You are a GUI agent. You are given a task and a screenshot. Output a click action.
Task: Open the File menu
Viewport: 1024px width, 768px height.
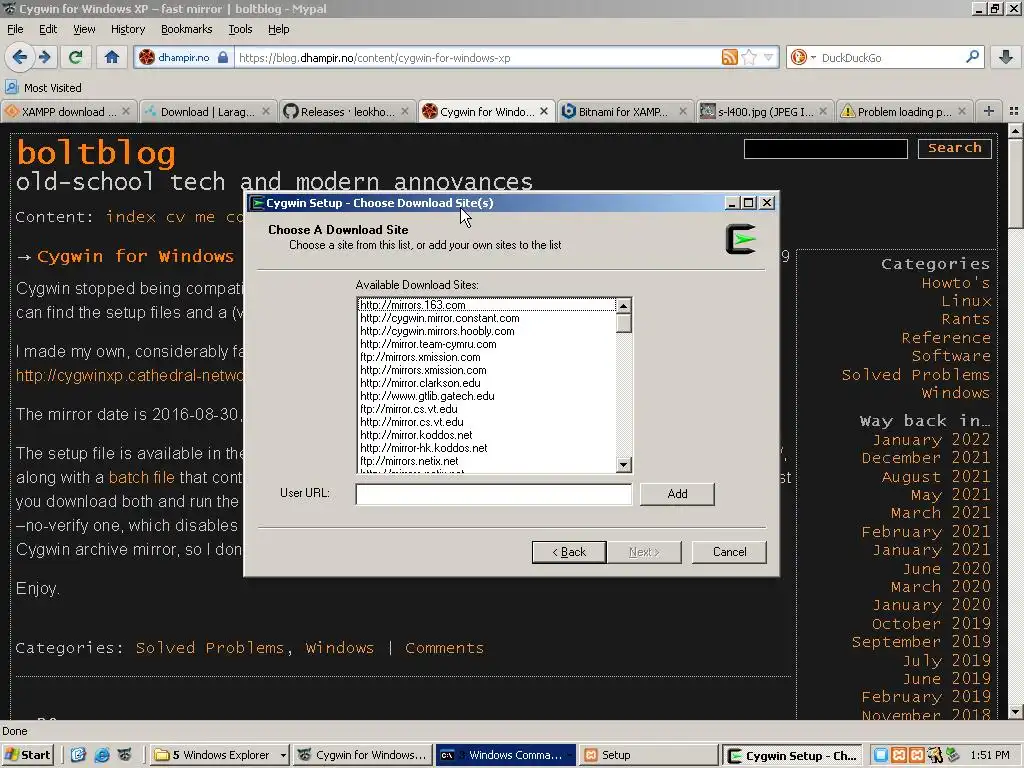(x=15, y=29)
